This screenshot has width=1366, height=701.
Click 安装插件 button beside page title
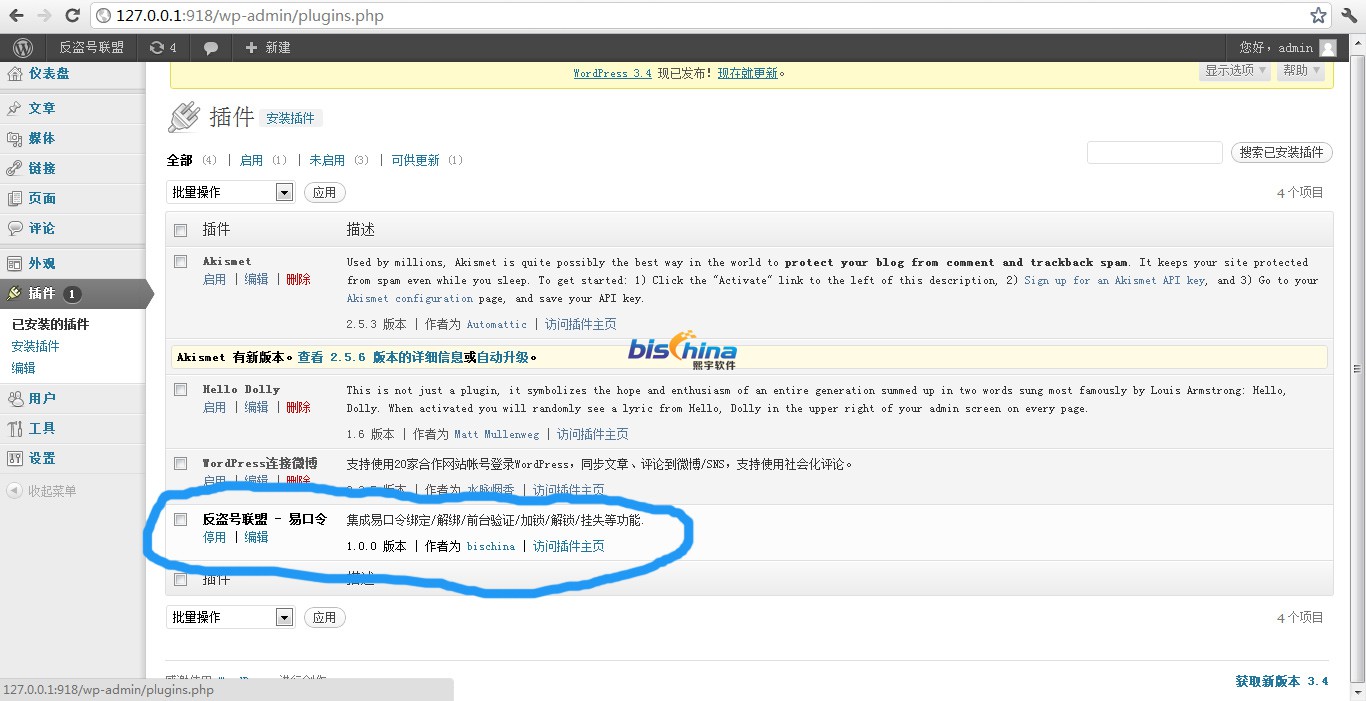point(290,118)
